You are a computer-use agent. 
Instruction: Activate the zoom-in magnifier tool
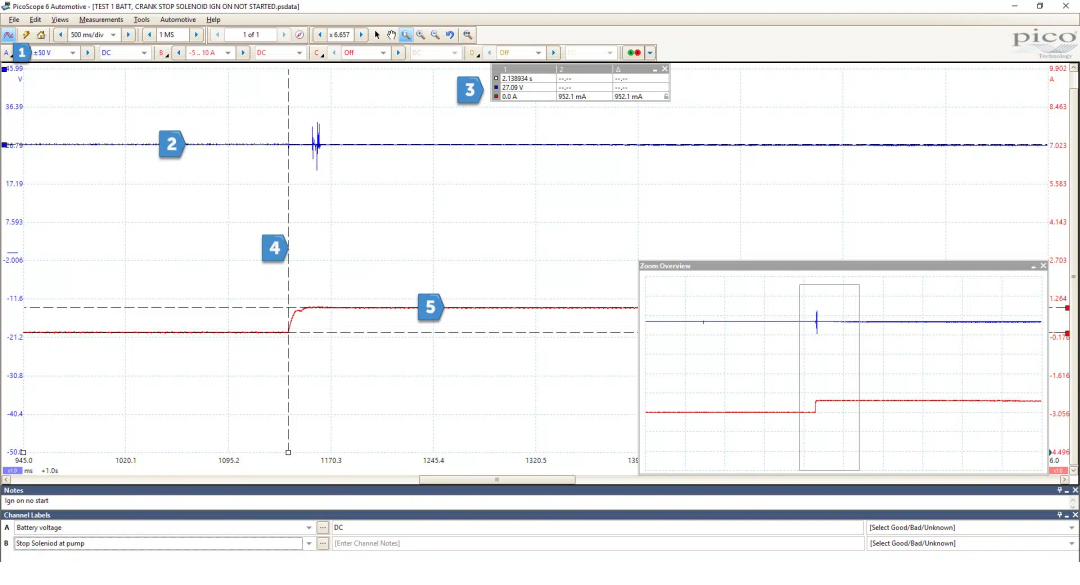tap(420, 34)
